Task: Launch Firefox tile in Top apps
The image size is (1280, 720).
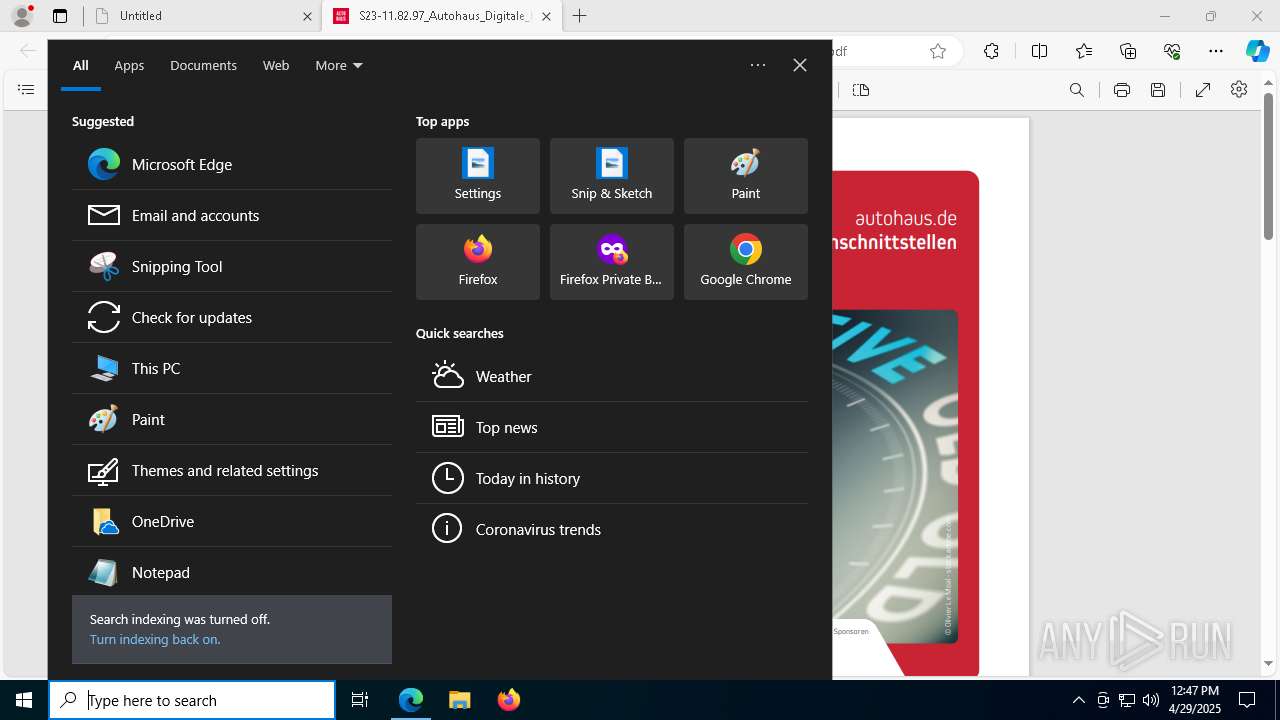Action: 478,262
